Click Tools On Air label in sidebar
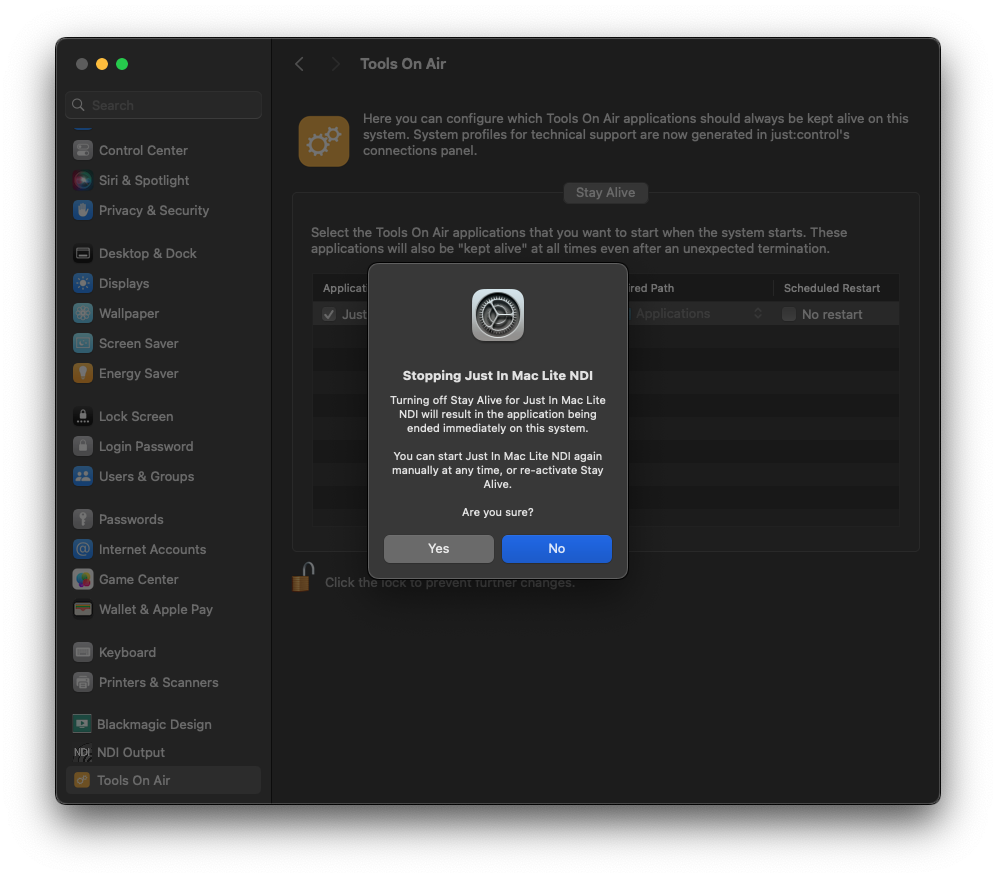996x878 pixels. [x=133, y=780]
